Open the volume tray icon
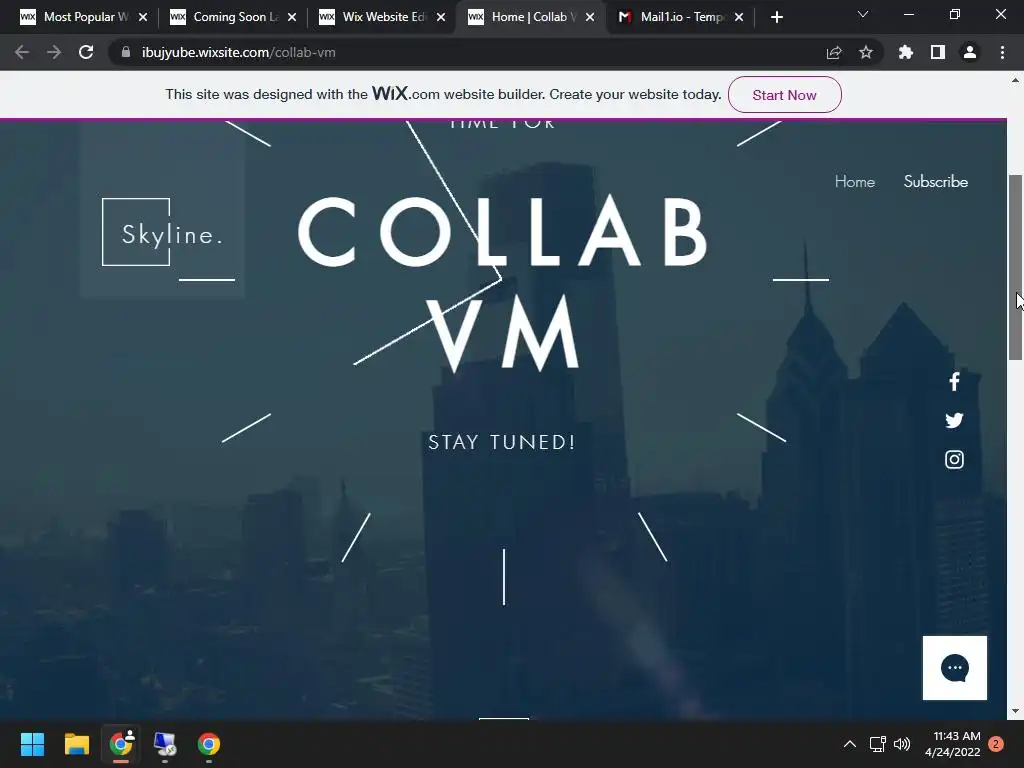The image size is (1024, 768). point(902,744)
